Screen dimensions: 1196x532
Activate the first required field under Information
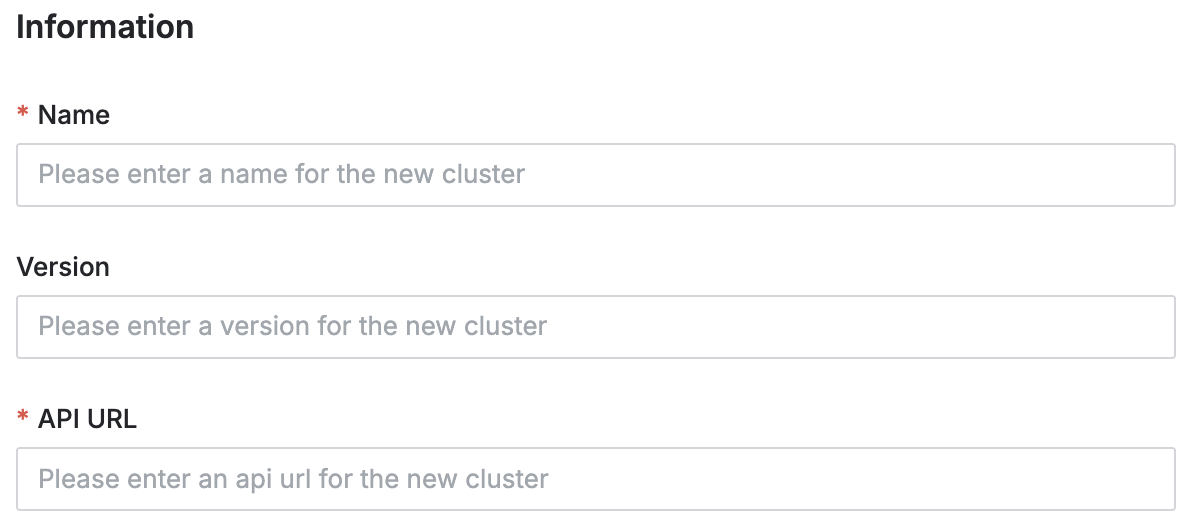coord(596,175)
